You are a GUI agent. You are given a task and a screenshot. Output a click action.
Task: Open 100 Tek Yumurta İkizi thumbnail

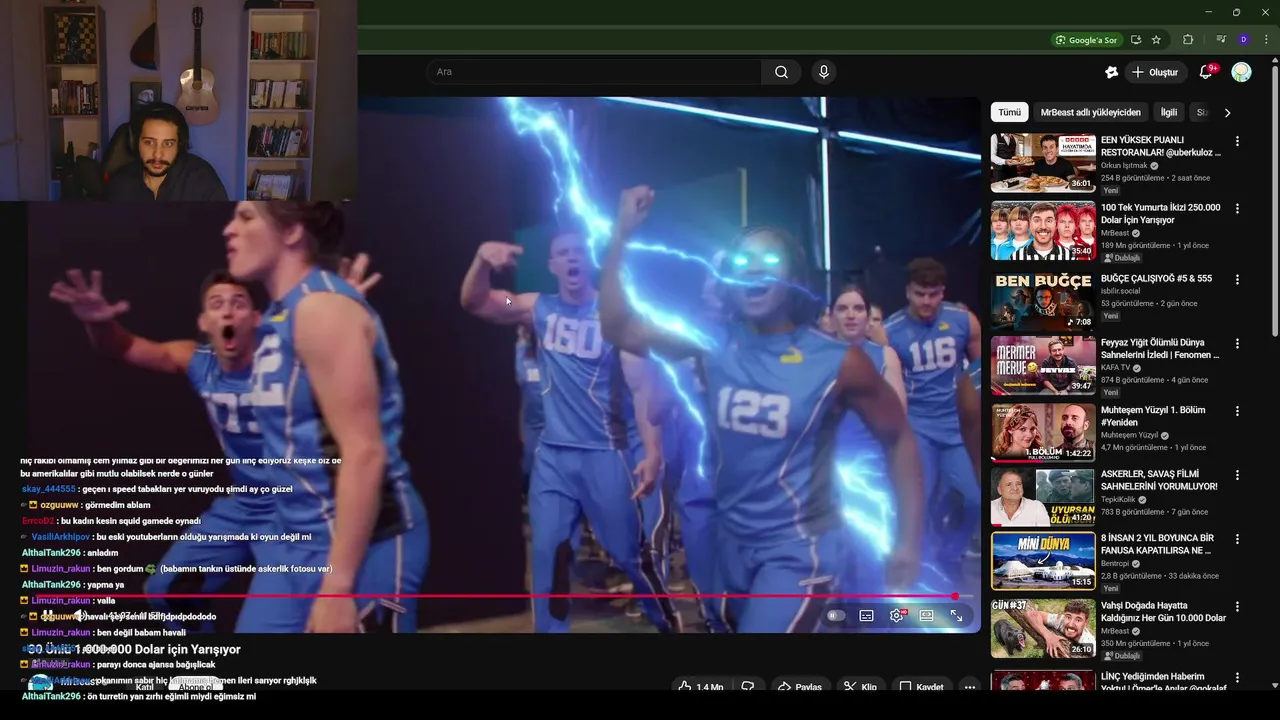pyautogui.click(x=1043, y=230)
